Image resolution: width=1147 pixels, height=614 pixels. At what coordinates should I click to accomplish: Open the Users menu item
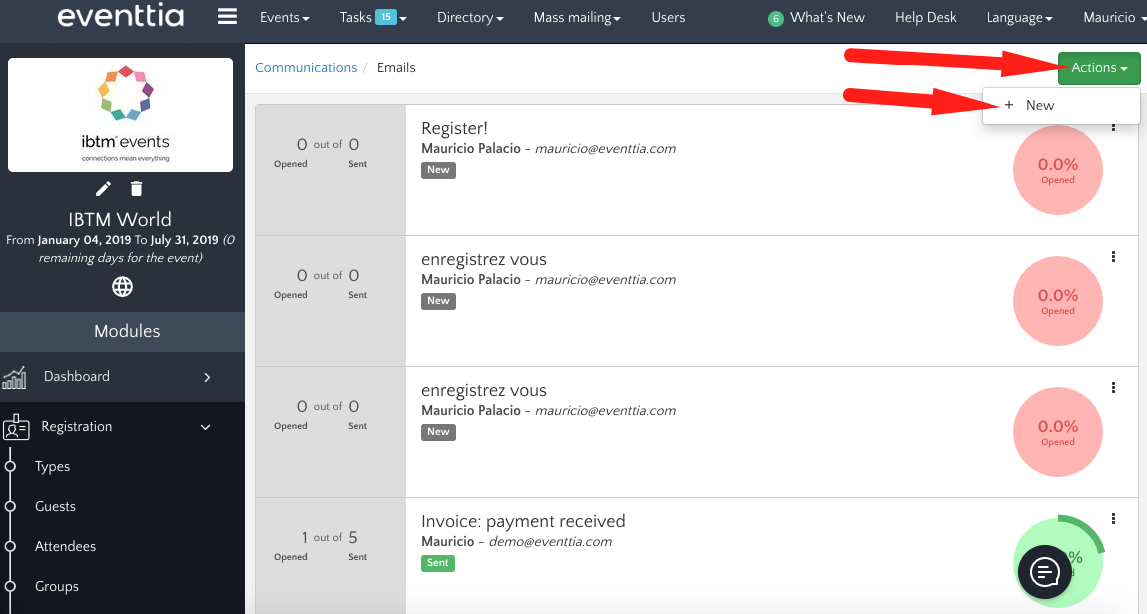[668, 18]
